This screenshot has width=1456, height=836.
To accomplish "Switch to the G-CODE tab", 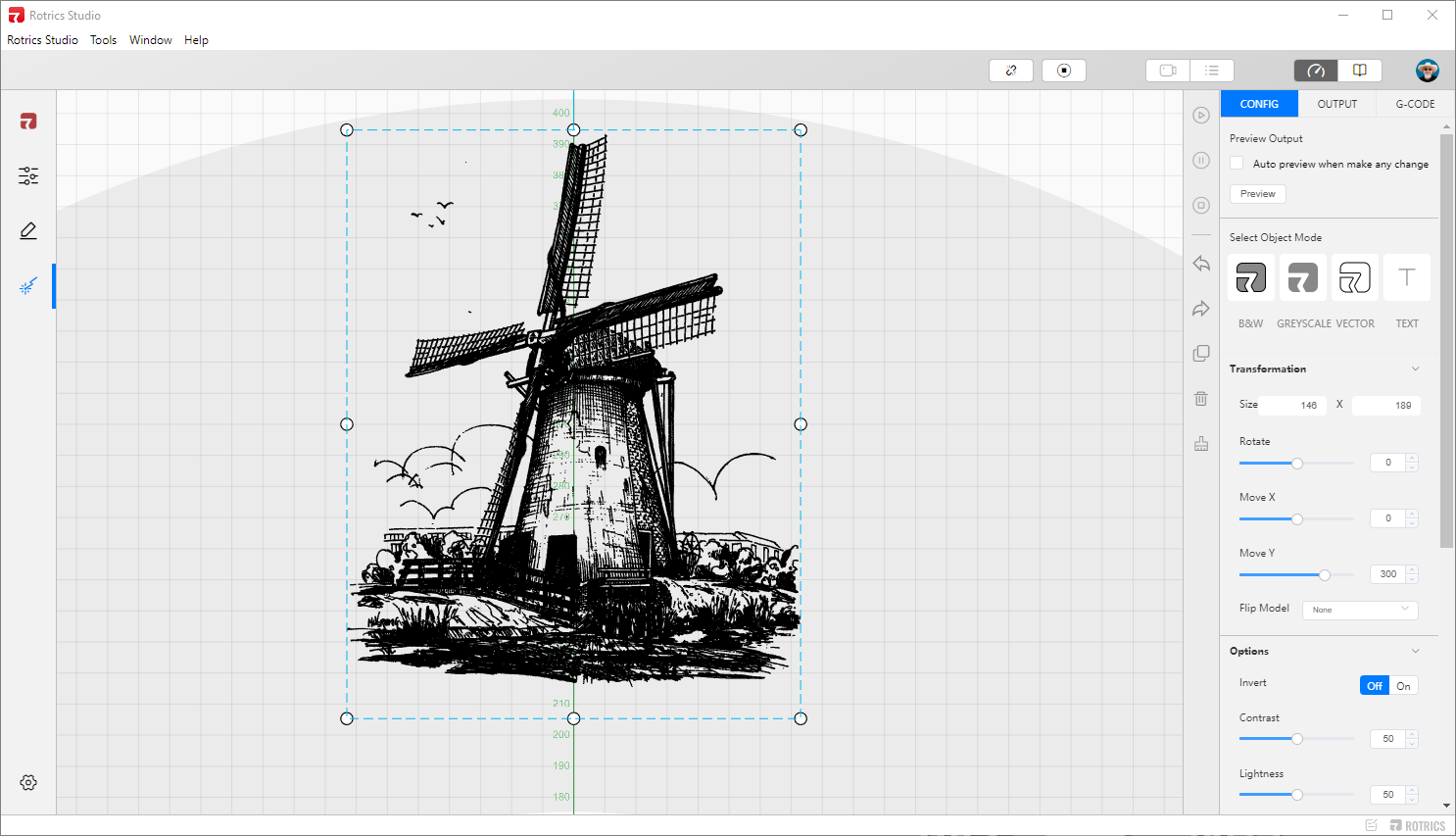I will 1415,104.
